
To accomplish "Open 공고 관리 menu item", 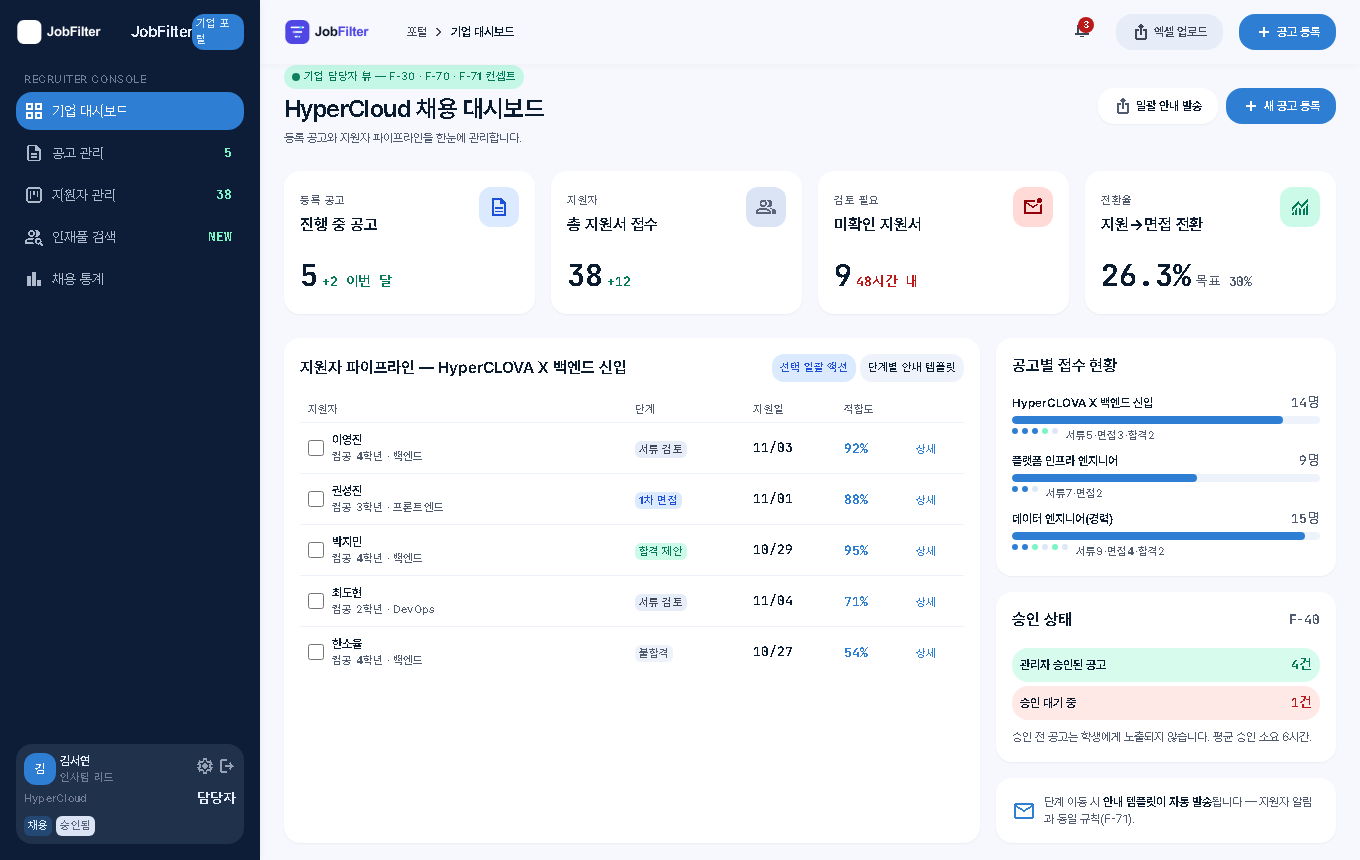I will click(x=130, y=153).
